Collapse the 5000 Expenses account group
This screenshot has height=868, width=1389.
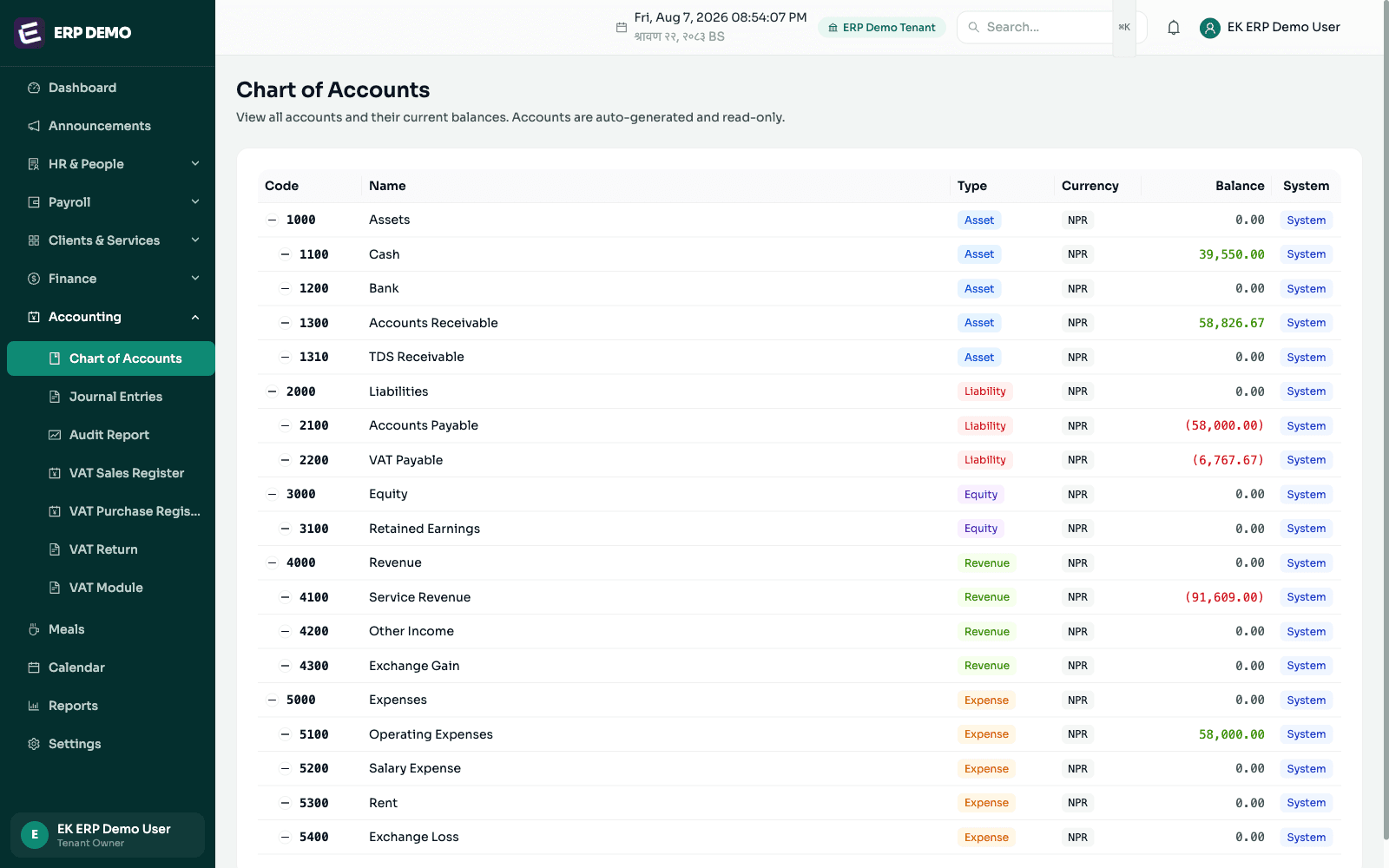coord(272,700)
